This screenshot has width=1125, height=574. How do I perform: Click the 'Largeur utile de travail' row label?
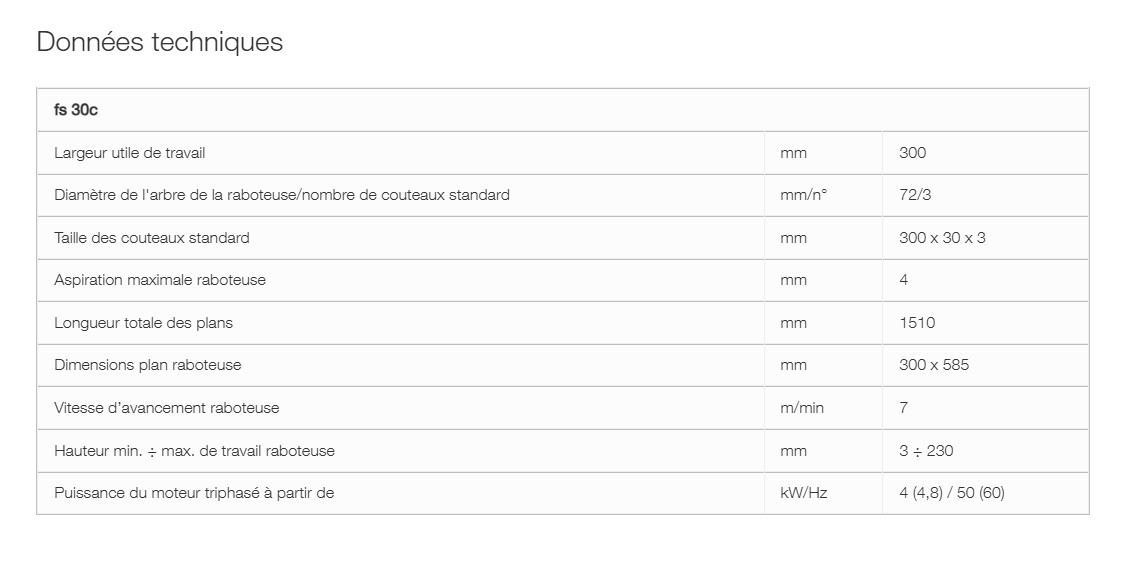click(x=130, y=153)
